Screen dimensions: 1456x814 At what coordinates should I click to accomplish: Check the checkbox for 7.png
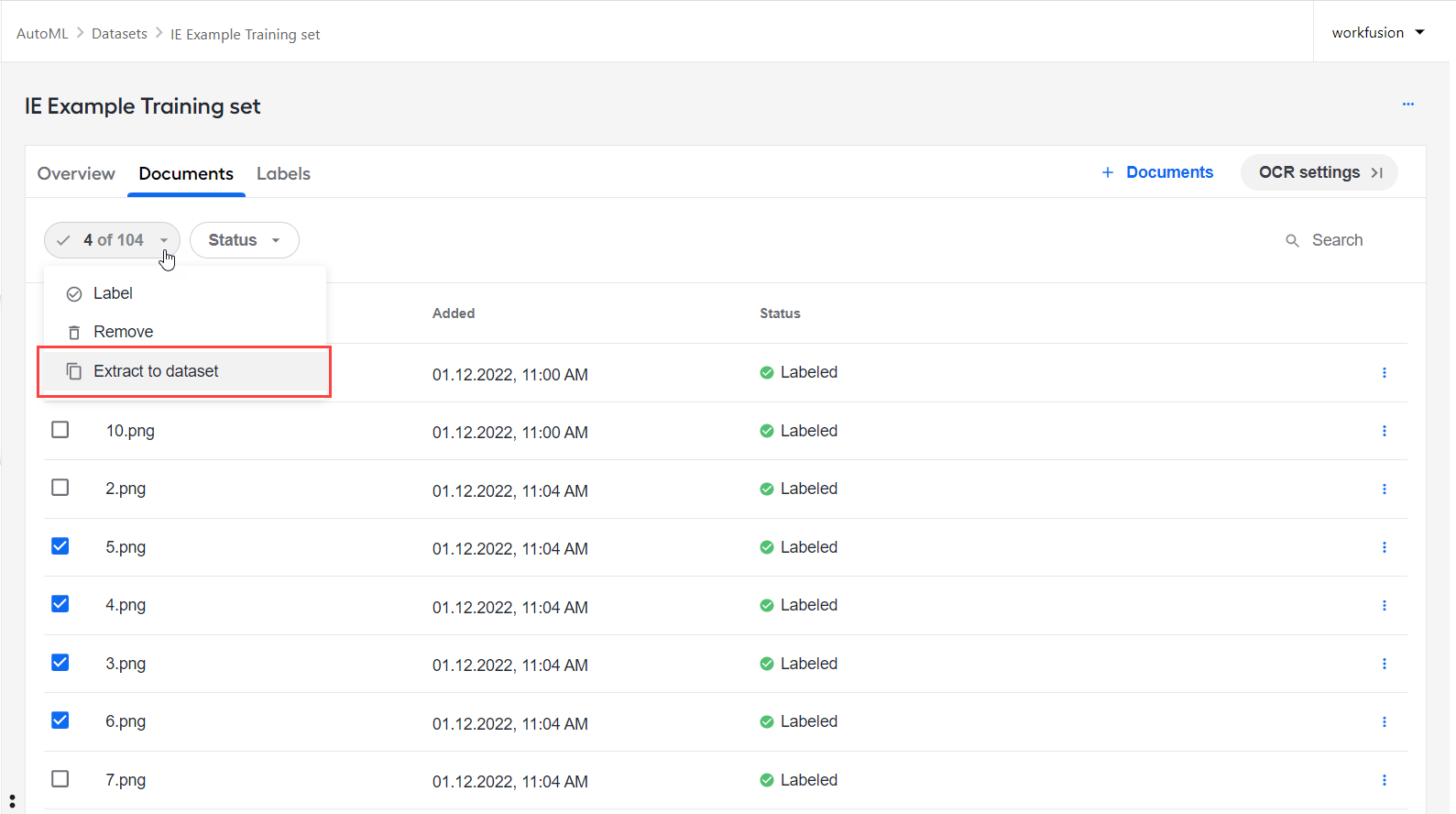coord(60,779)
